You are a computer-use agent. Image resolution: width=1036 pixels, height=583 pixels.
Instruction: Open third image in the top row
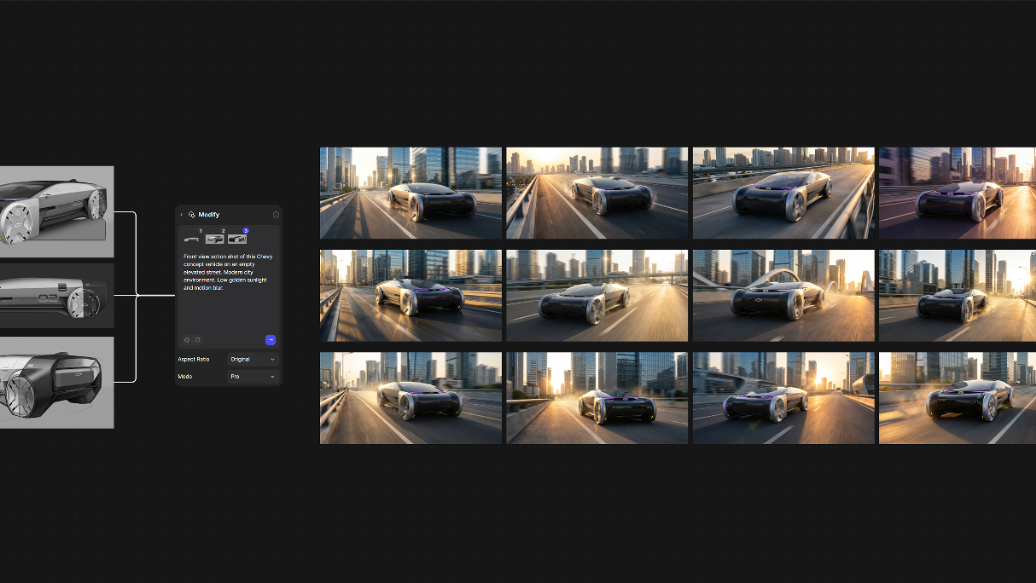[783, 193]
